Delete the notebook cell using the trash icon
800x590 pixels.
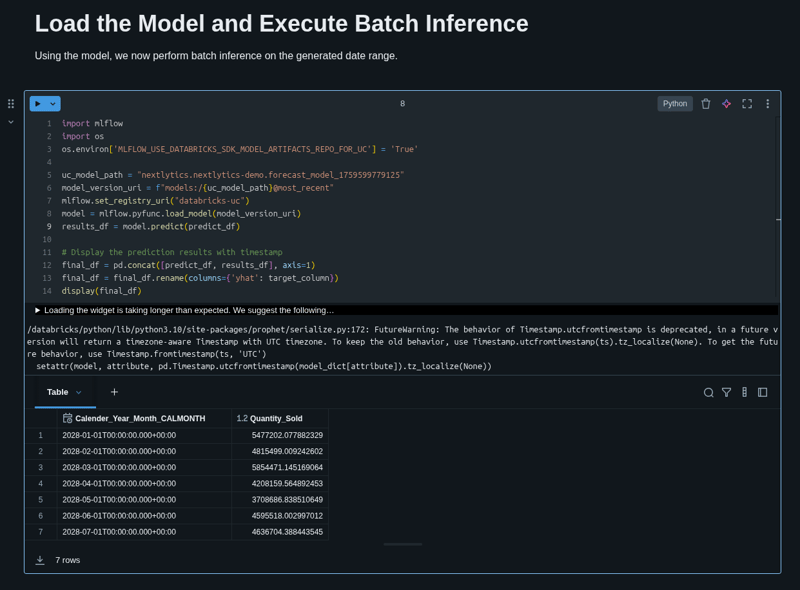(705, 103)
